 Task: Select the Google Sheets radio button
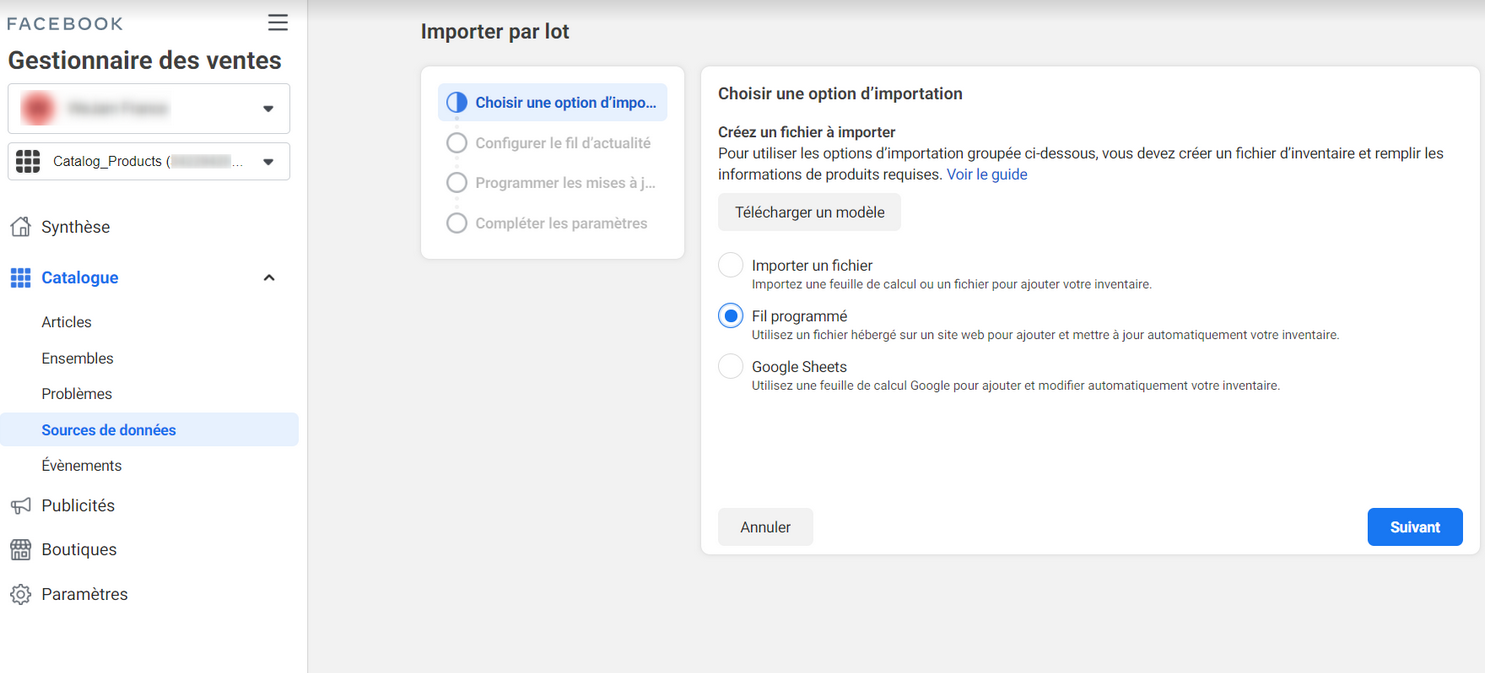tap(731, 366)
